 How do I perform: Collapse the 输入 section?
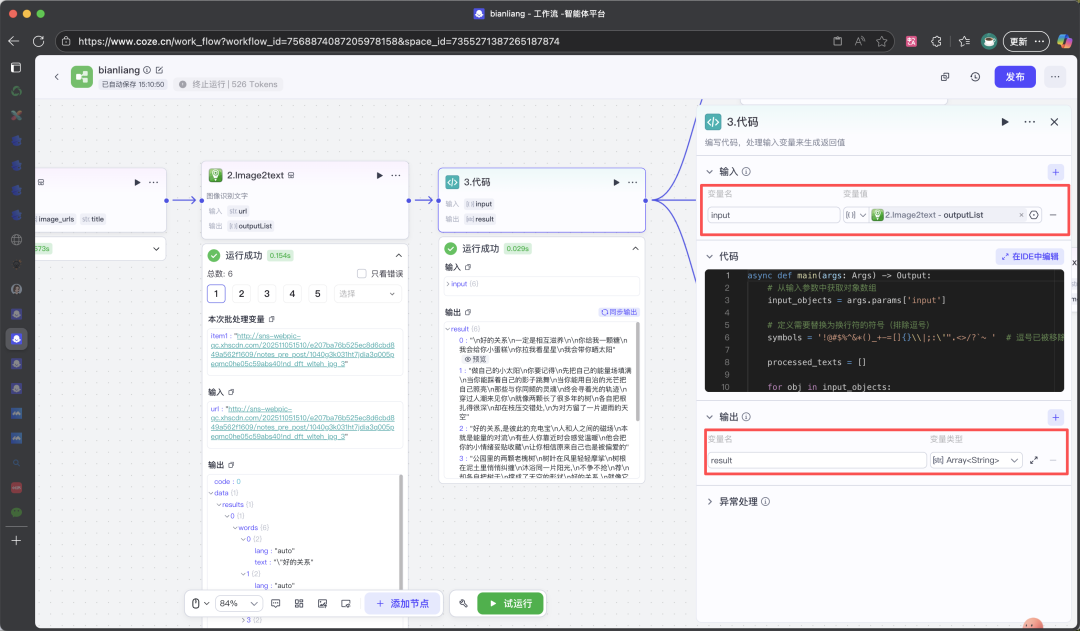click(x=709, y=172)
